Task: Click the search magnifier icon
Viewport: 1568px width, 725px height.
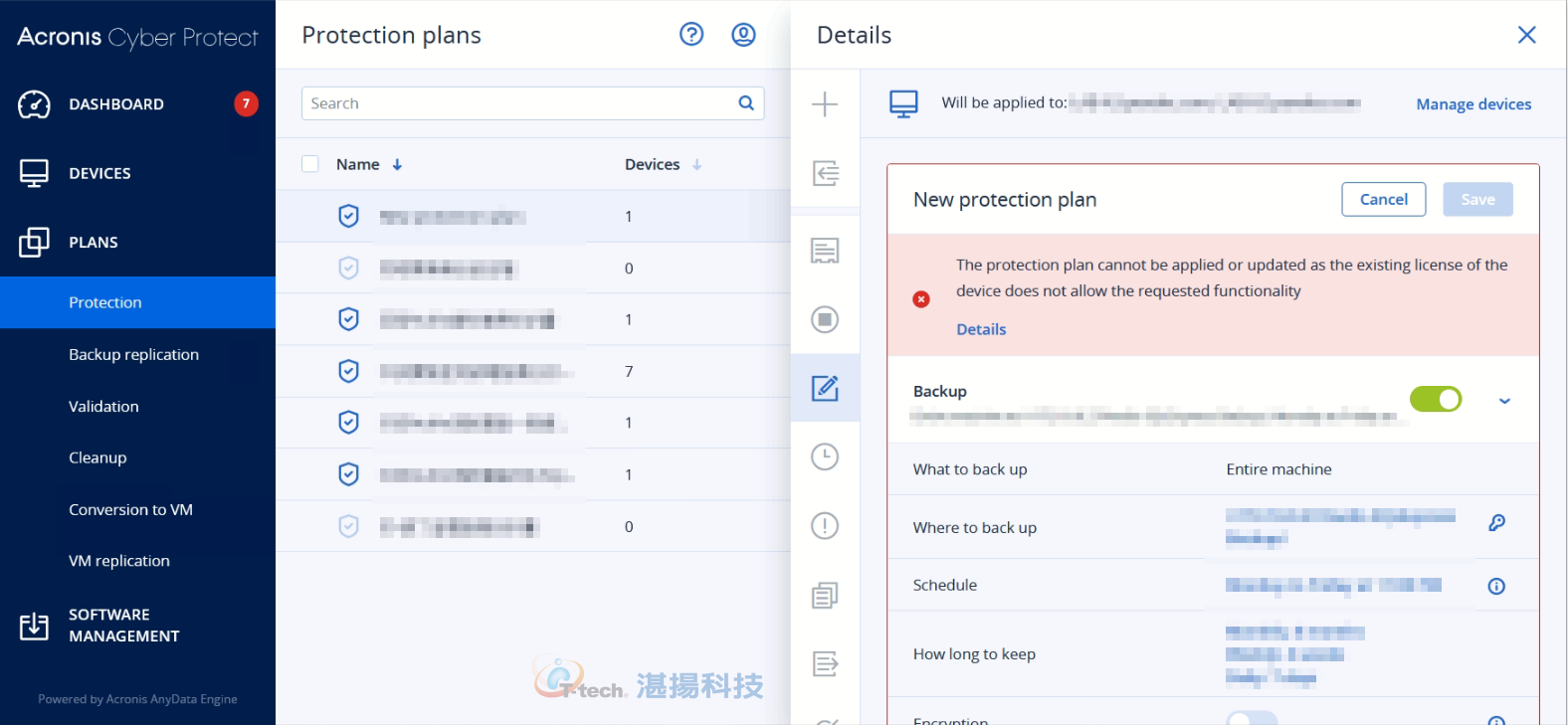Action: tap(746, 103)
